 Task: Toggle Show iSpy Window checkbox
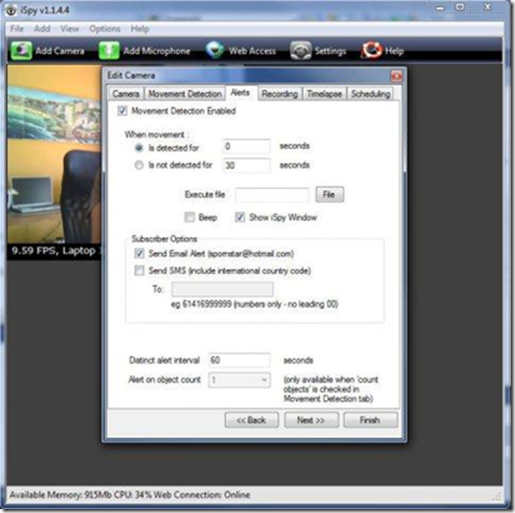[x=240, y=217]
